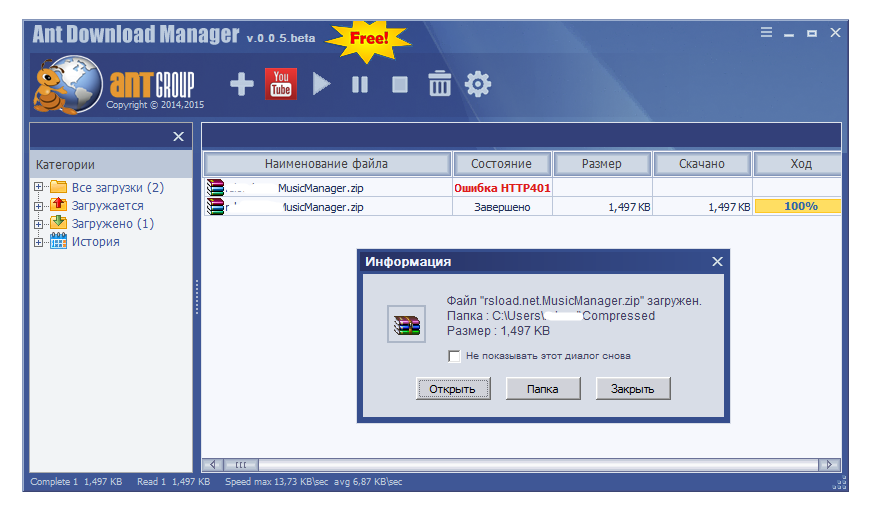This screenshot has height=513, width=871.
Task: Sort by Состояние column header
Action: (x=502, y=164)
